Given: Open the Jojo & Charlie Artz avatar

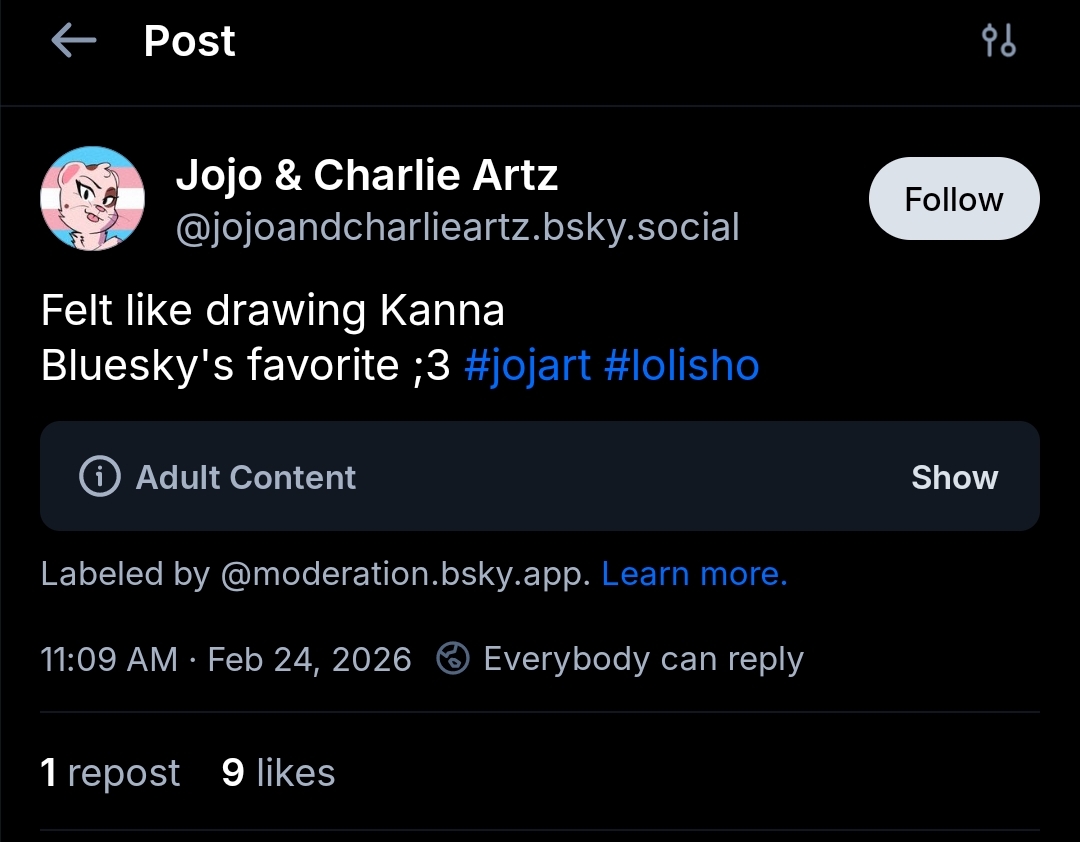Looking at the screenshot, I should [x=93, y=198].
